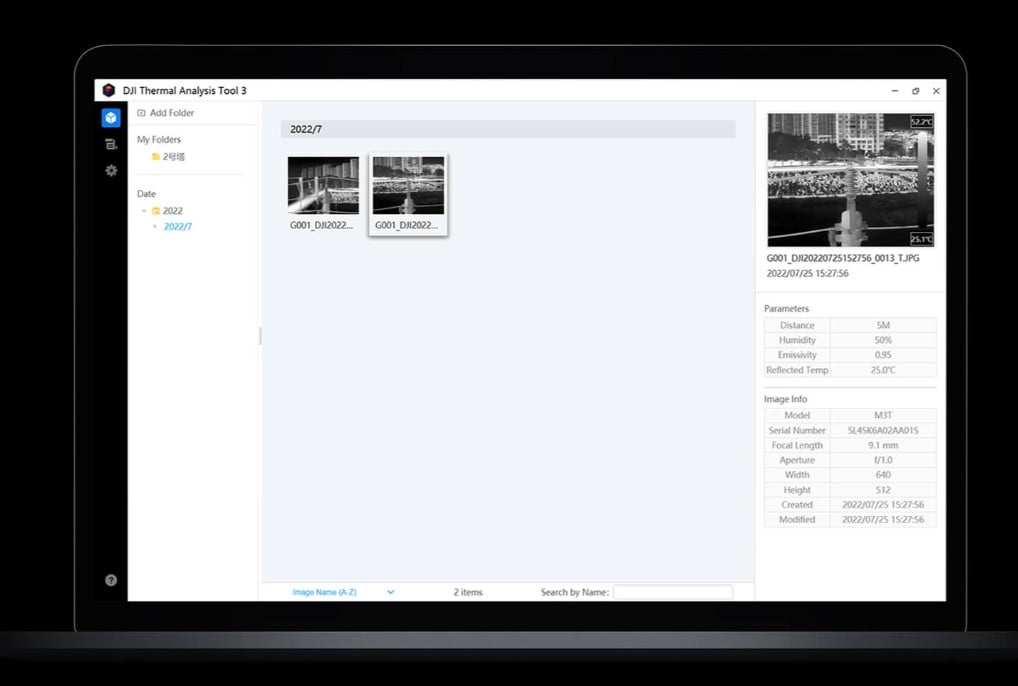Click the Add Folder button label

[172, 113]
